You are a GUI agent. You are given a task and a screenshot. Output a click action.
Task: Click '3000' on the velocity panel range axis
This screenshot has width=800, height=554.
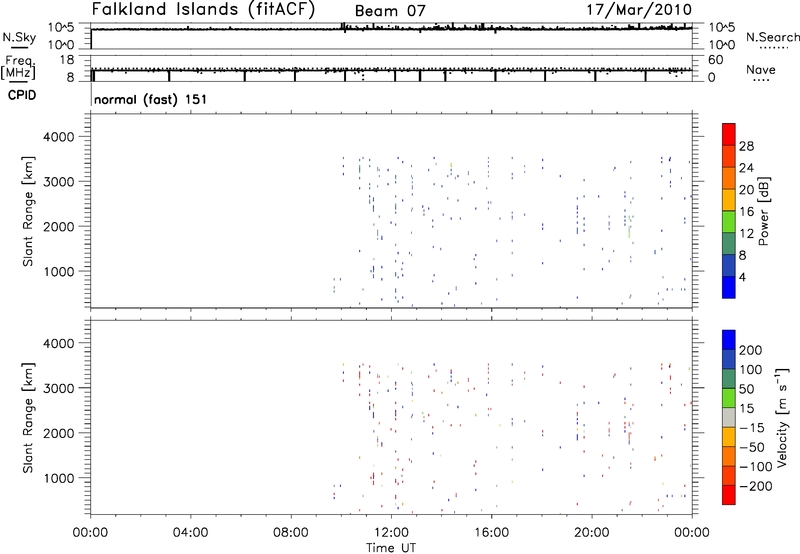click(x=59, y=388)
